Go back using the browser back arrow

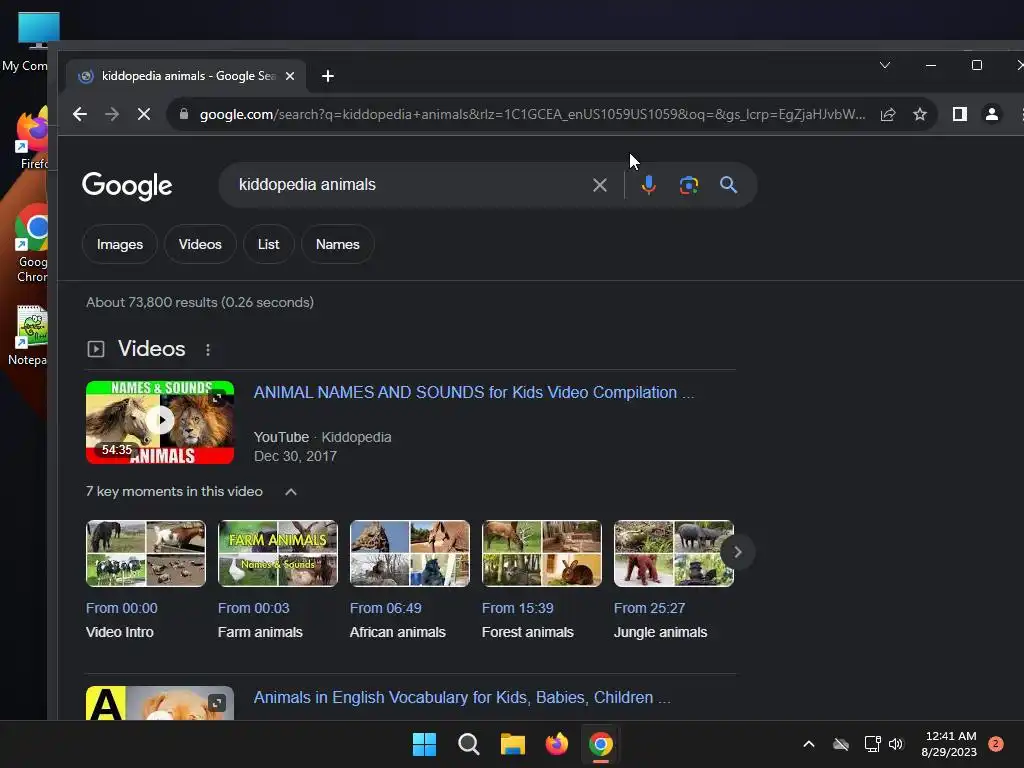pos(80,114)
